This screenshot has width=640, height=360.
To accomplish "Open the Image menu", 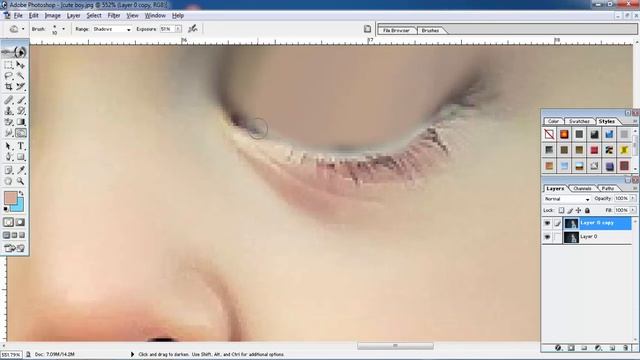I will [52, 16].
